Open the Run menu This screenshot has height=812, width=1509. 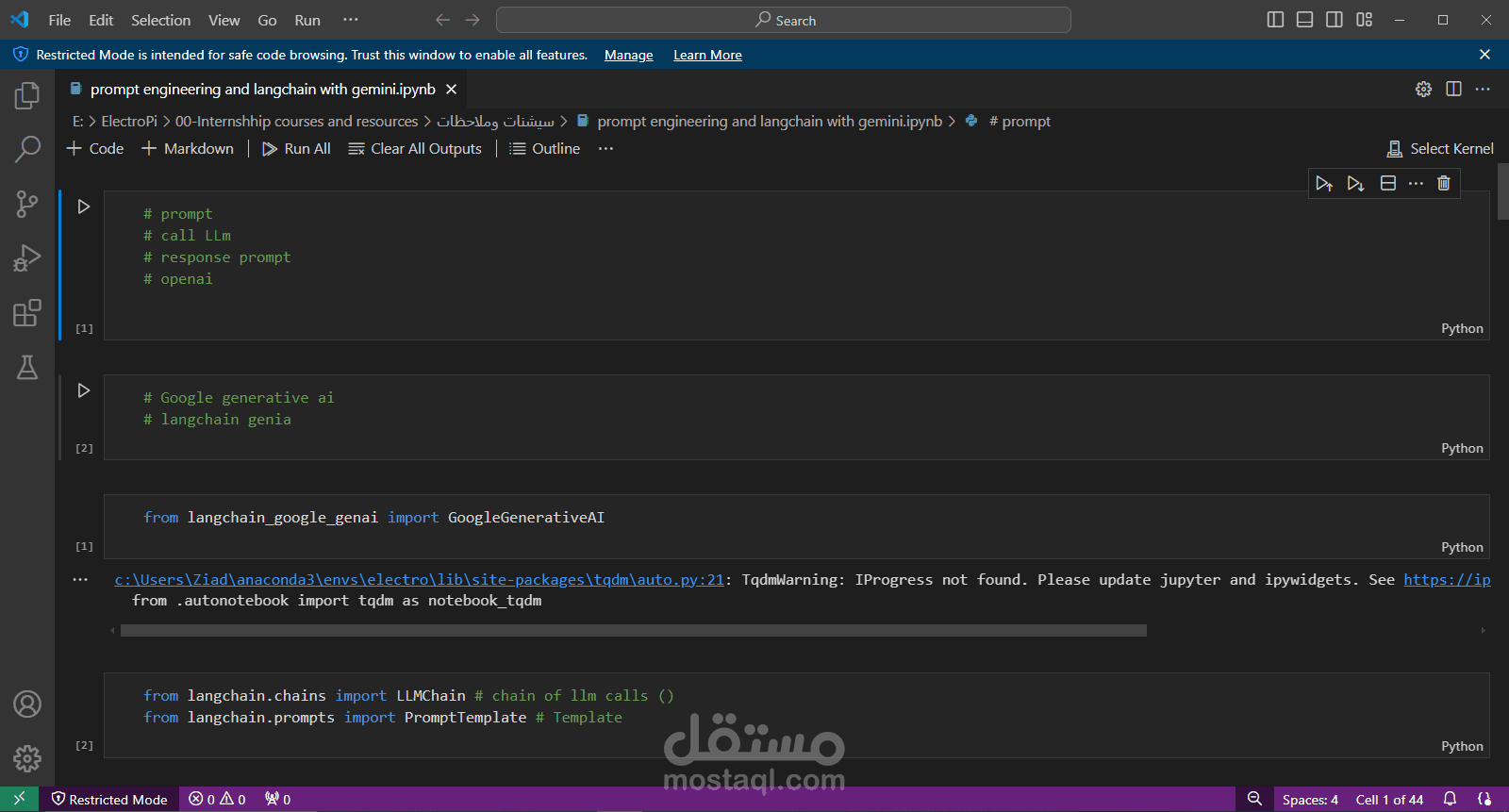coord(307,20)
